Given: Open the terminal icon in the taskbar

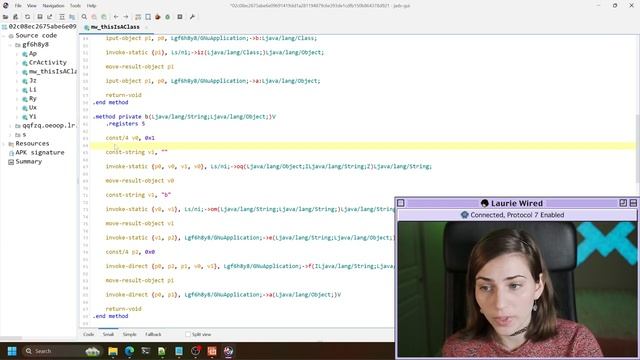Looking at the screenshot, I should tap(146, 351).
